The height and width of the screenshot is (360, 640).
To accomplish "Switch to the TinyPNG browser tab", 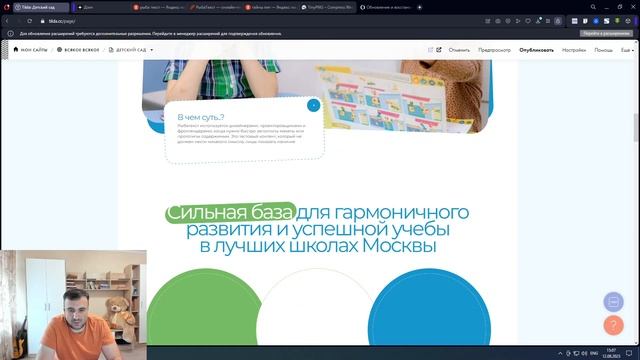I will point(328,7).
